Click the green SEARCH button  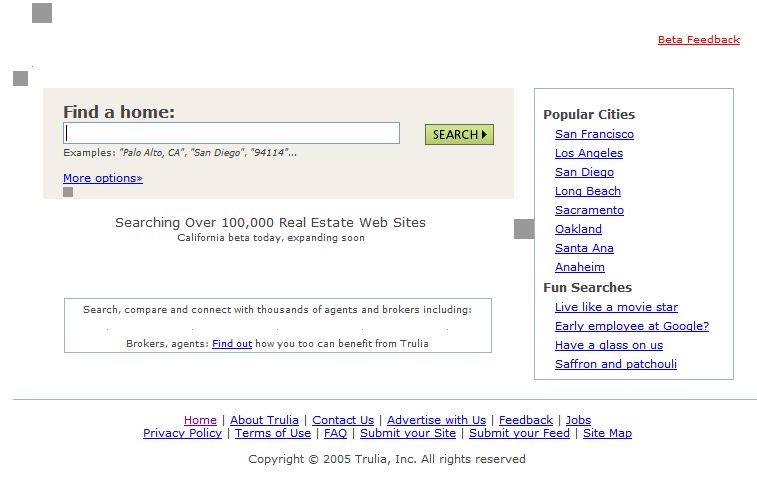tap(459, 134)
